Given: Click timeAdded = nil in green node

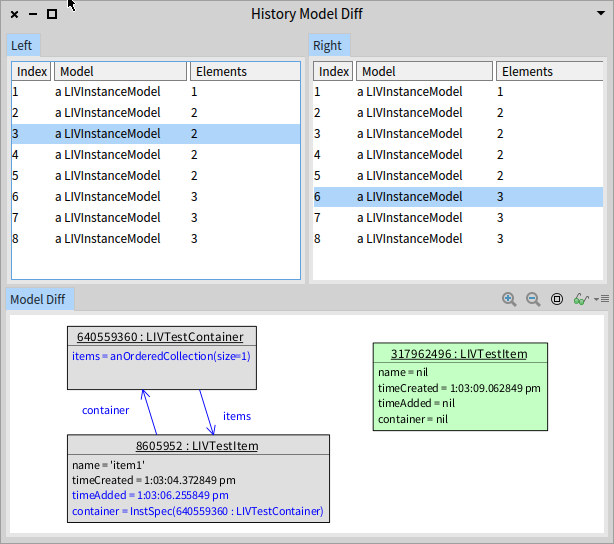Looking at the screenshot, I should click(416, 403).
